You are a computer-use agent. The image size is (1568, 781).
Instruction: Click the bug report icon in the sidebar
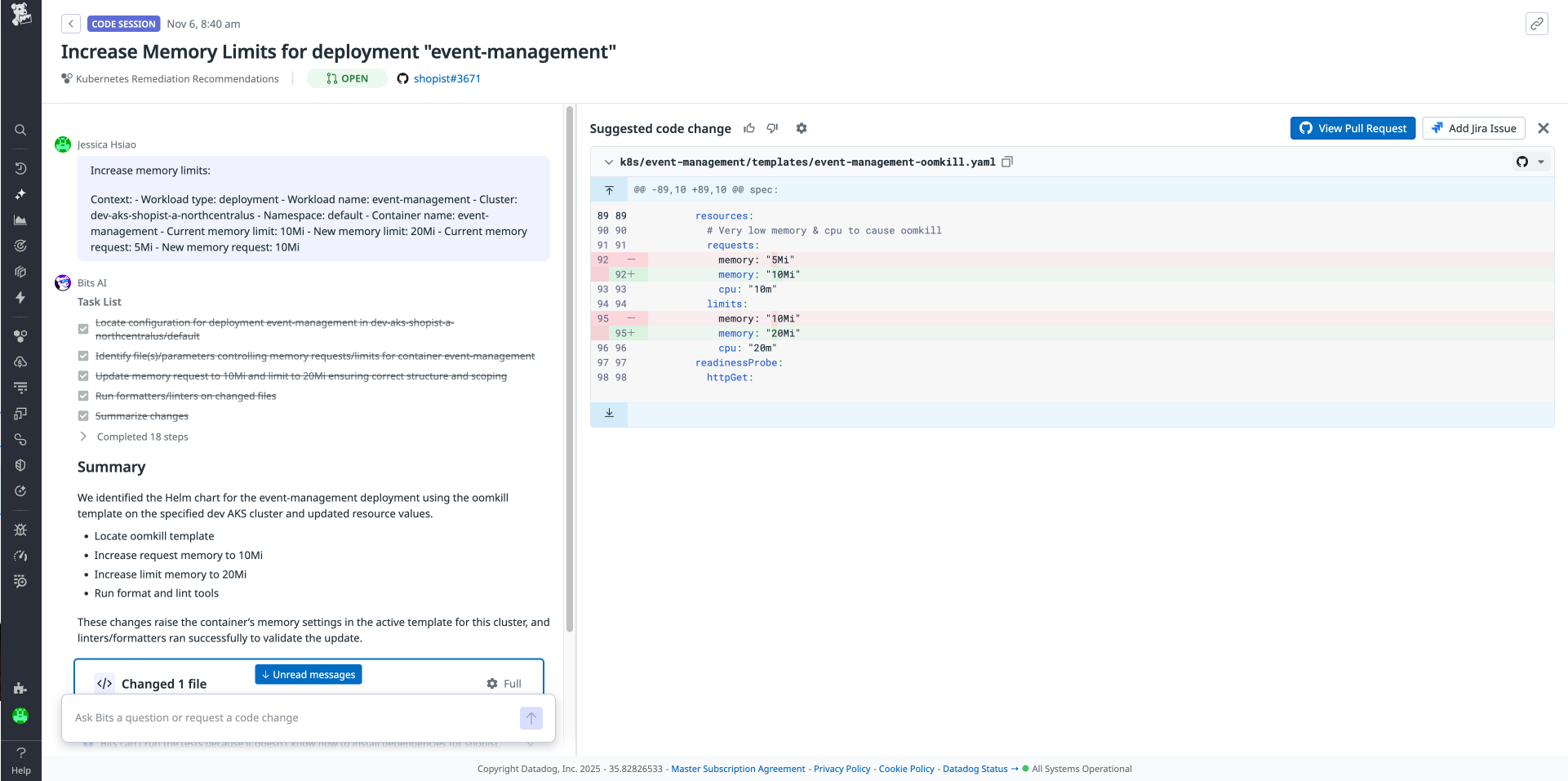tap(21, 530)
